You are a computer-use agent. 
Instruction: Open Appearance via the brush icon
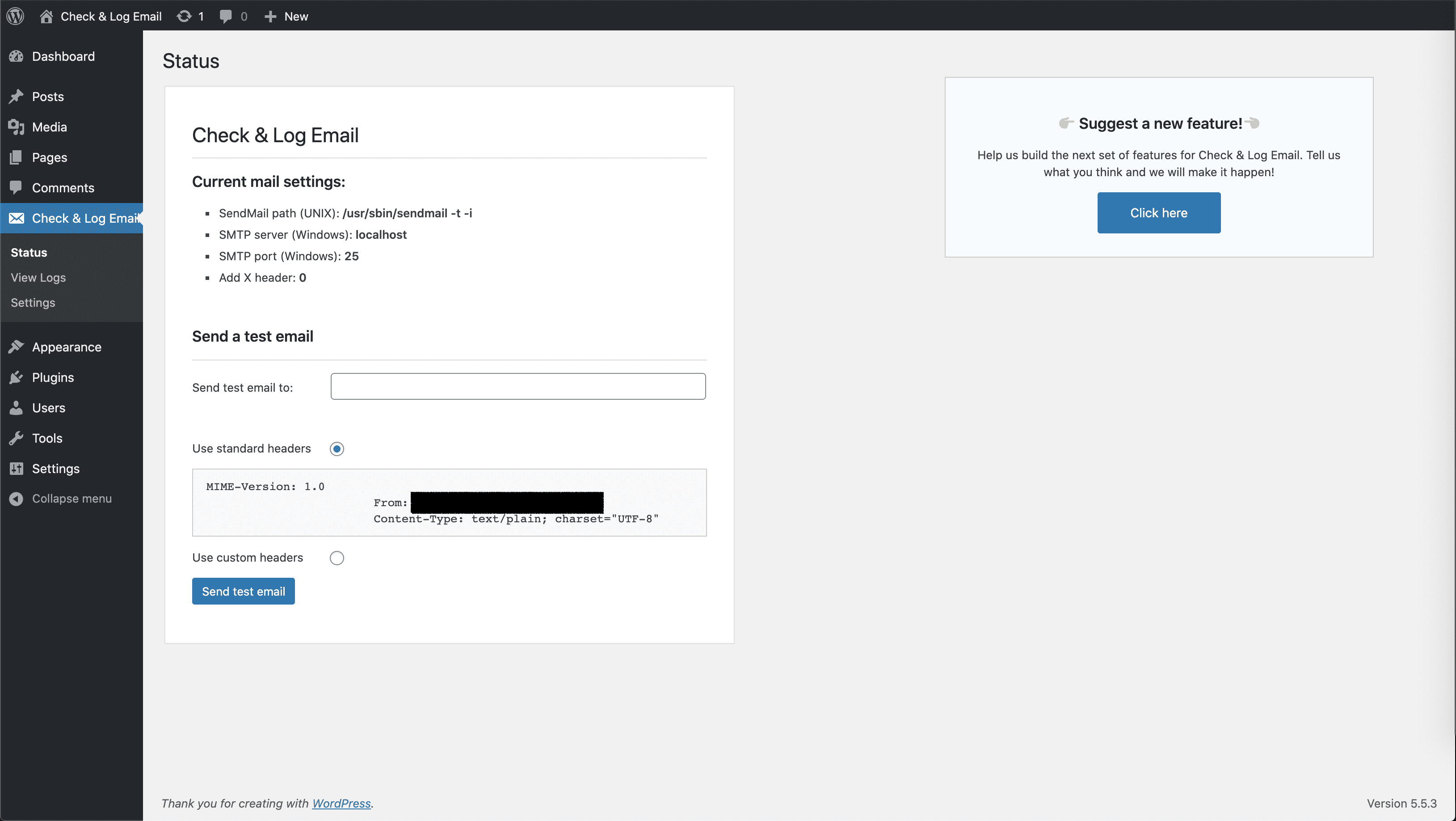[17, 347]
